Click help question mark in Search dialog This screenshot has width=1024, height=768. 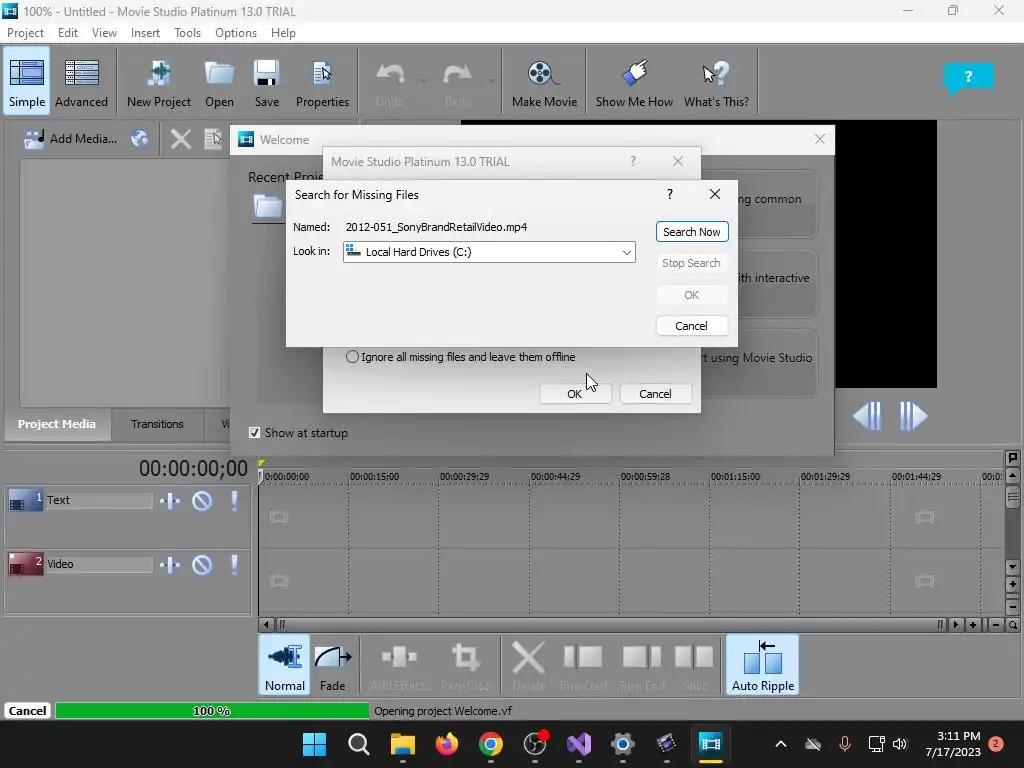tap(669, 194)
